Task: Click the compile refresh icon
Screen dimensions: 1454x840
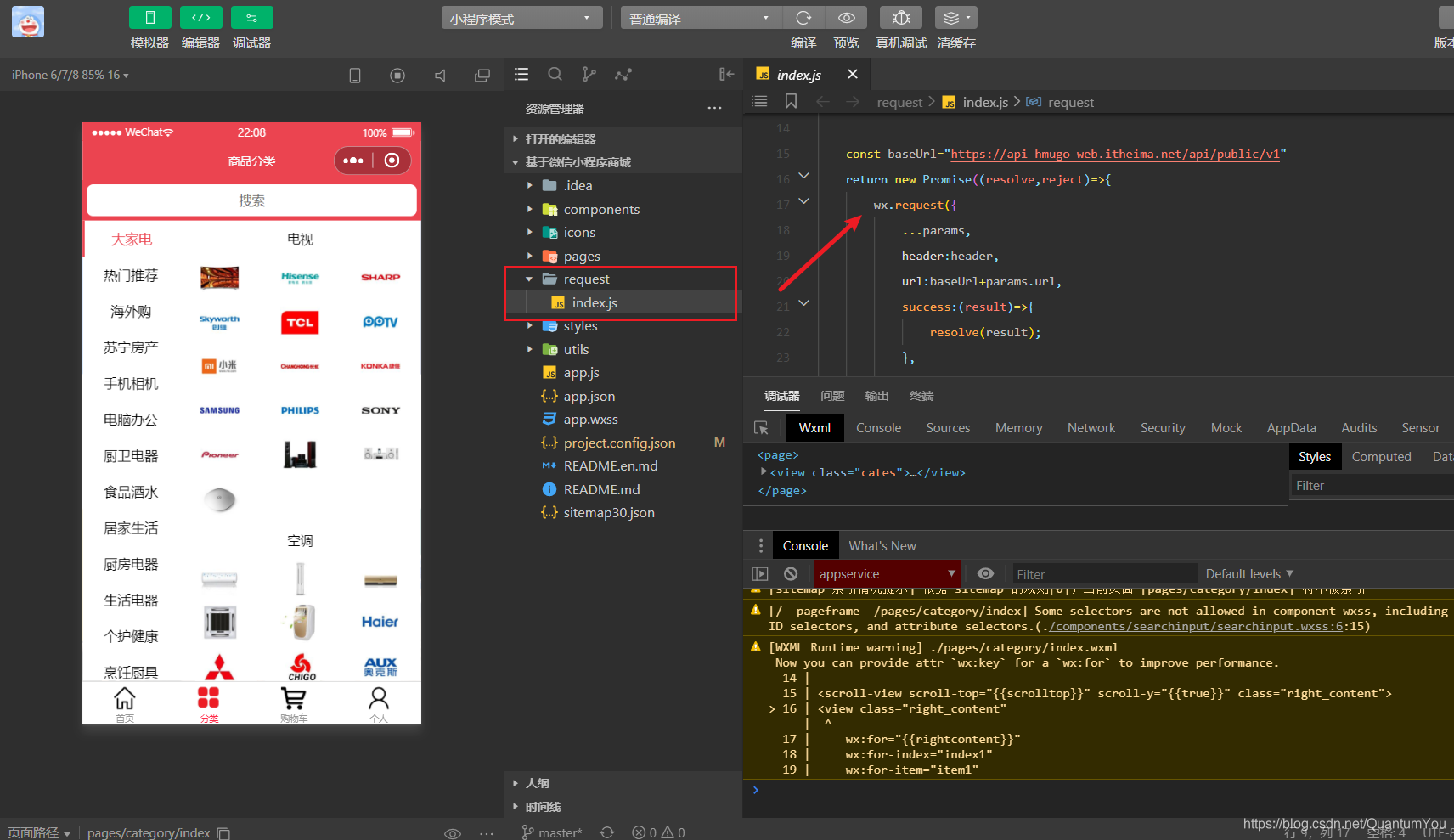Action: point(803,18)
